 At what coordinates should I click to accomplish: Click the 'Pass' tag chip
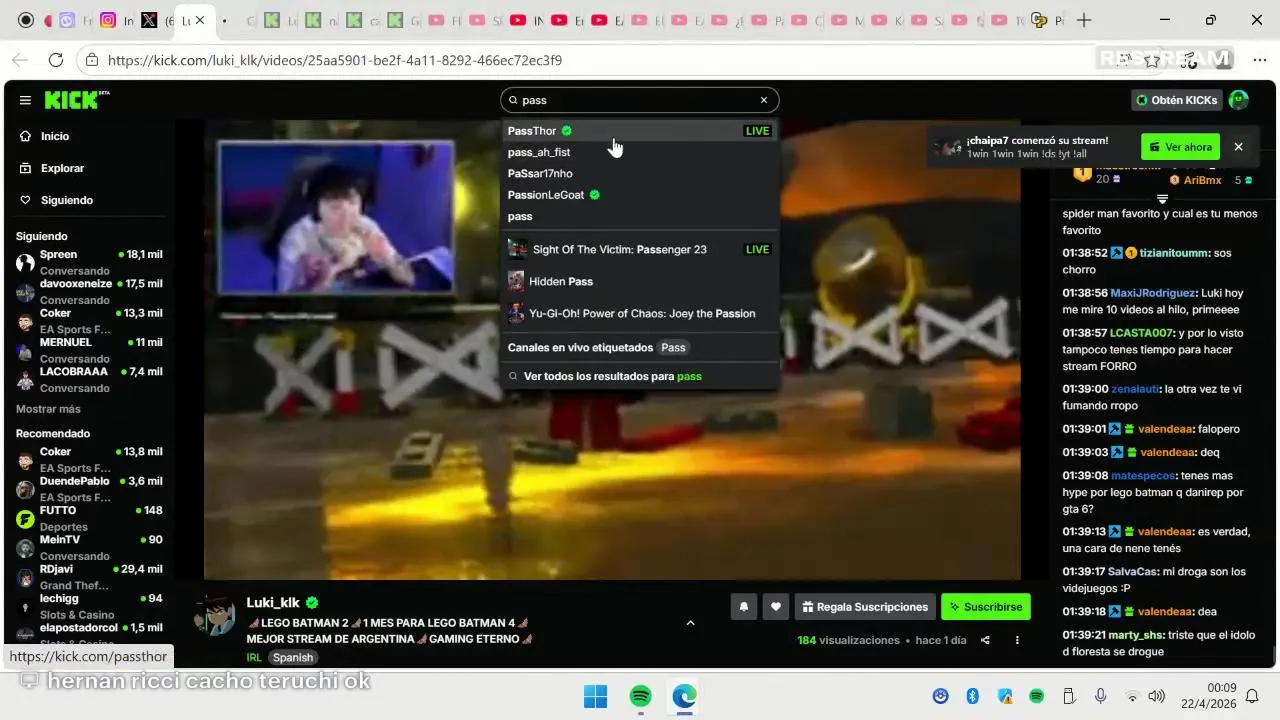674,348
